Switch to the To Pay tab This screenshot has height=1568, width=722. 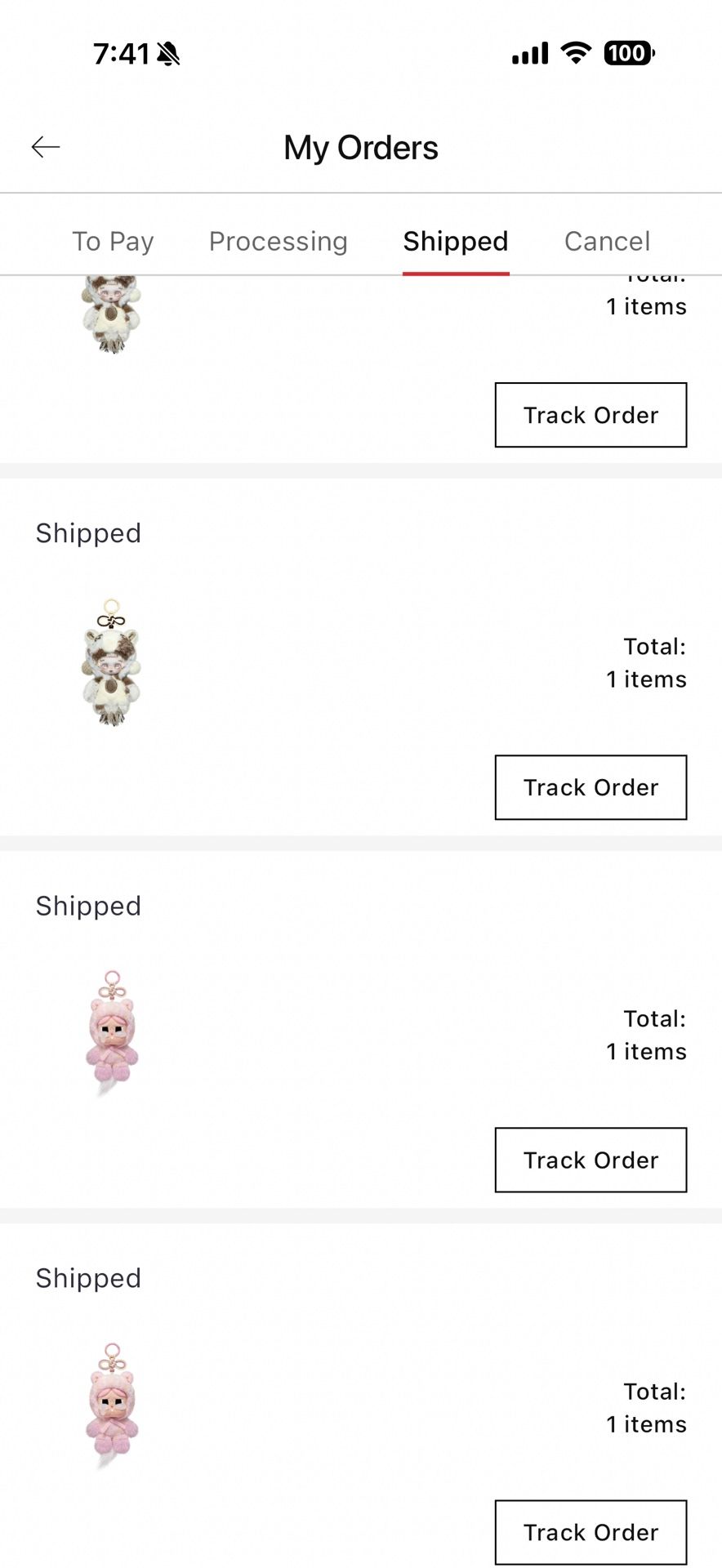113,242
